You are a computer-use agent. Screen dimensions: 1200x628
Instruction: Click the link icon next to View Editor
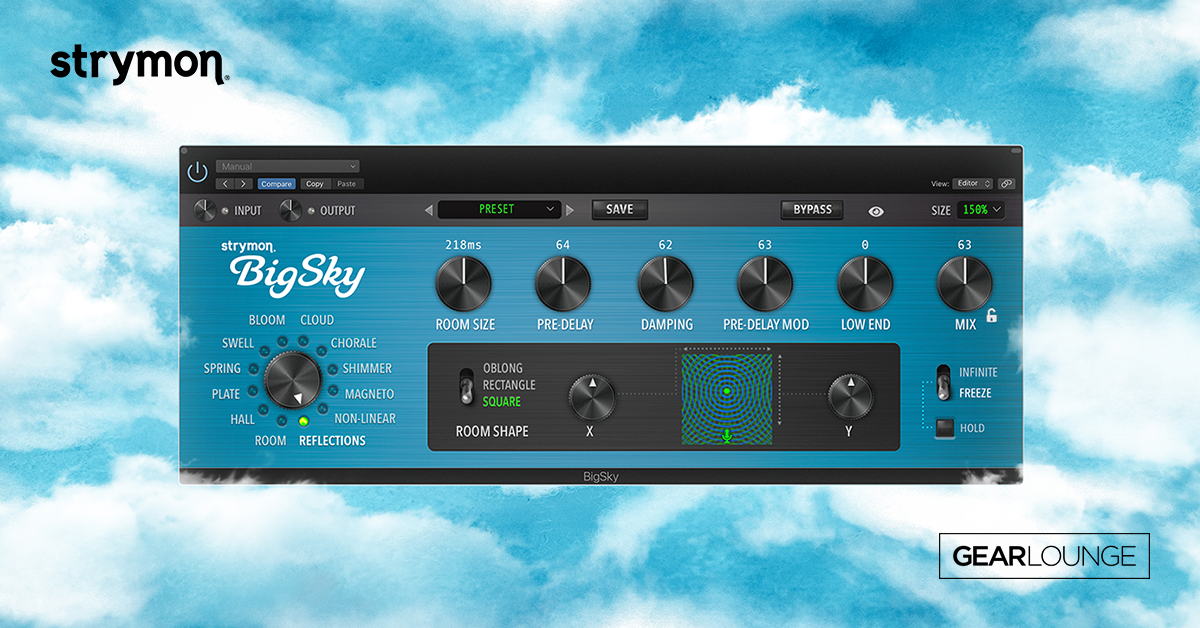click(x=1006, y=182)
